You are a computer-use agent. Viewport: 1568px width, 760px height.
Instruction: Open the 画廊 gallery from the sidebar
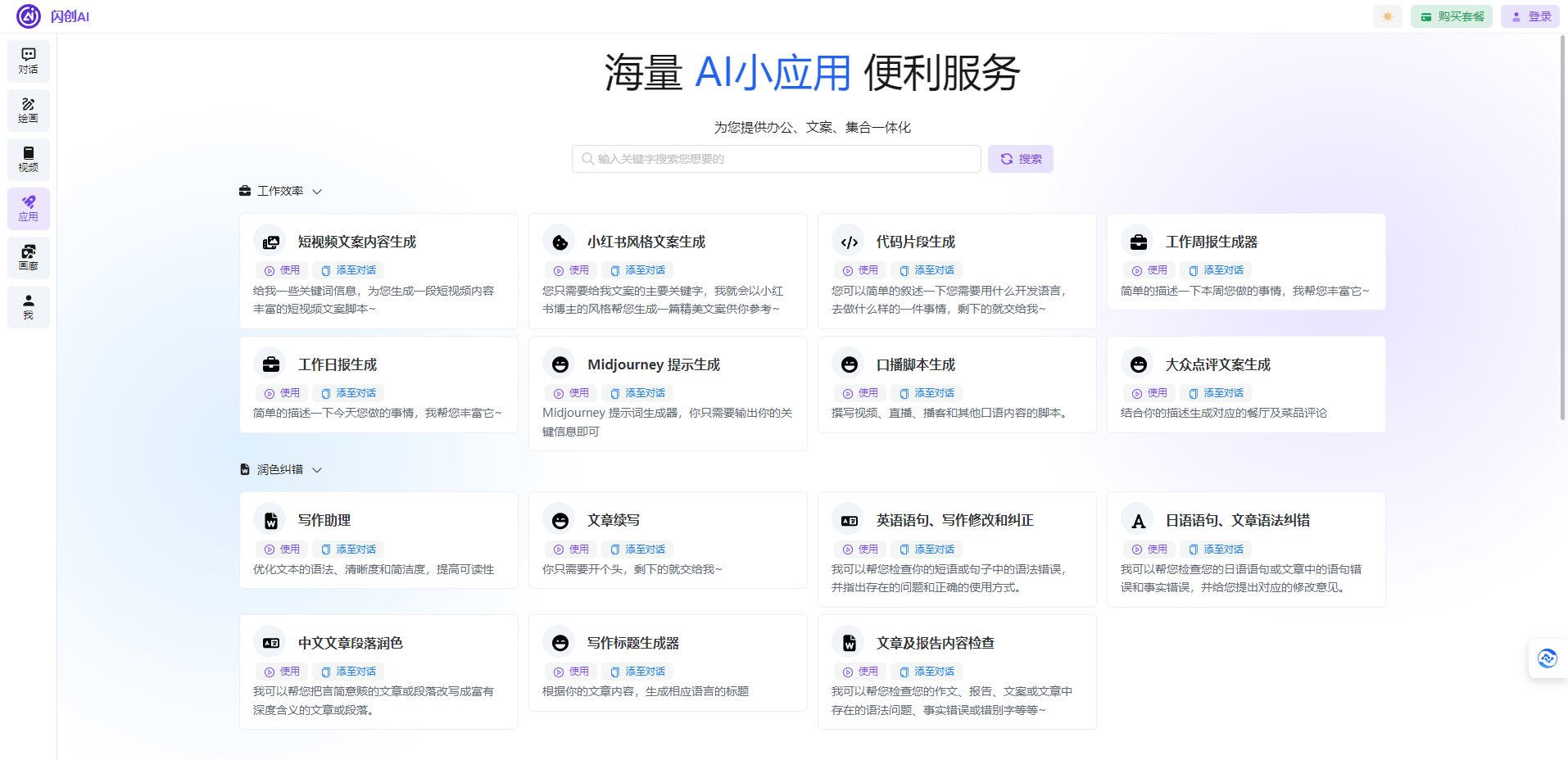point(28,257)
